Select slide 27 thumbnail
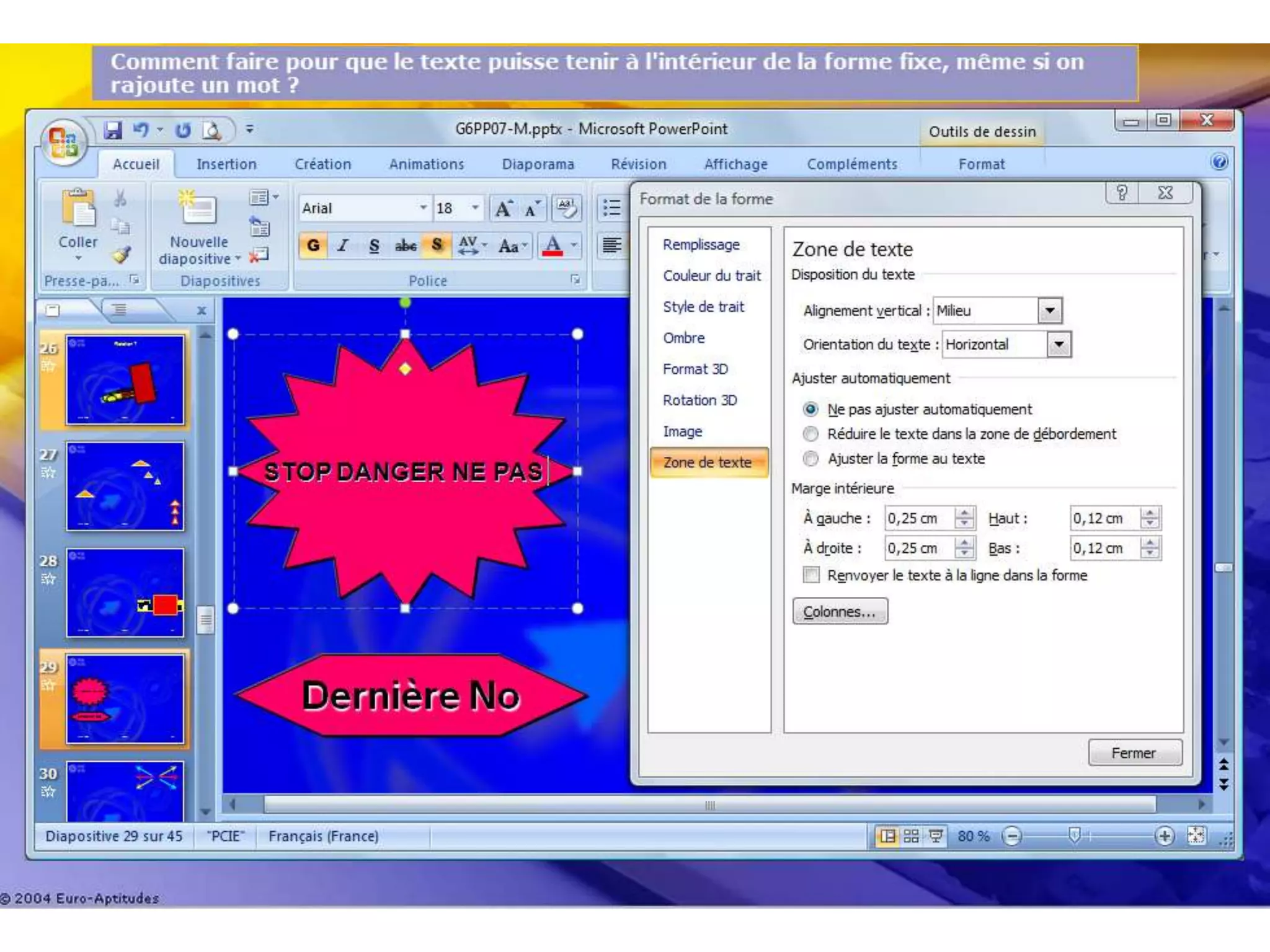This screenshot has width=1270, height=952. [x=125, y=487]
